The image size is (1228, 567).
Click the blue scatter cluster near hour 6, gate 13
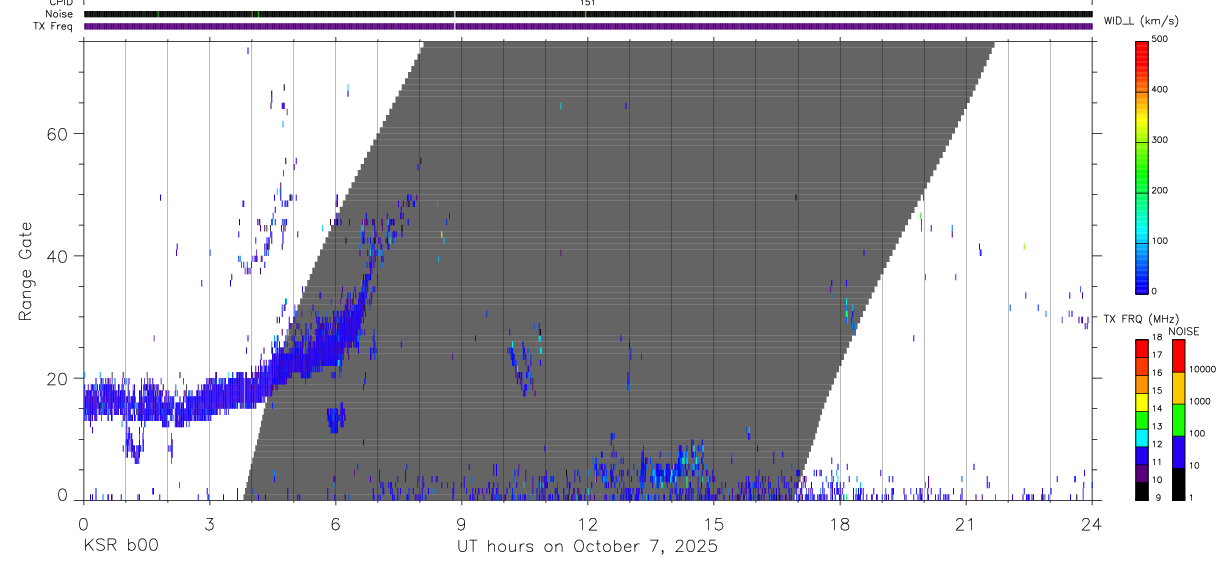click(x=336, y=417)
